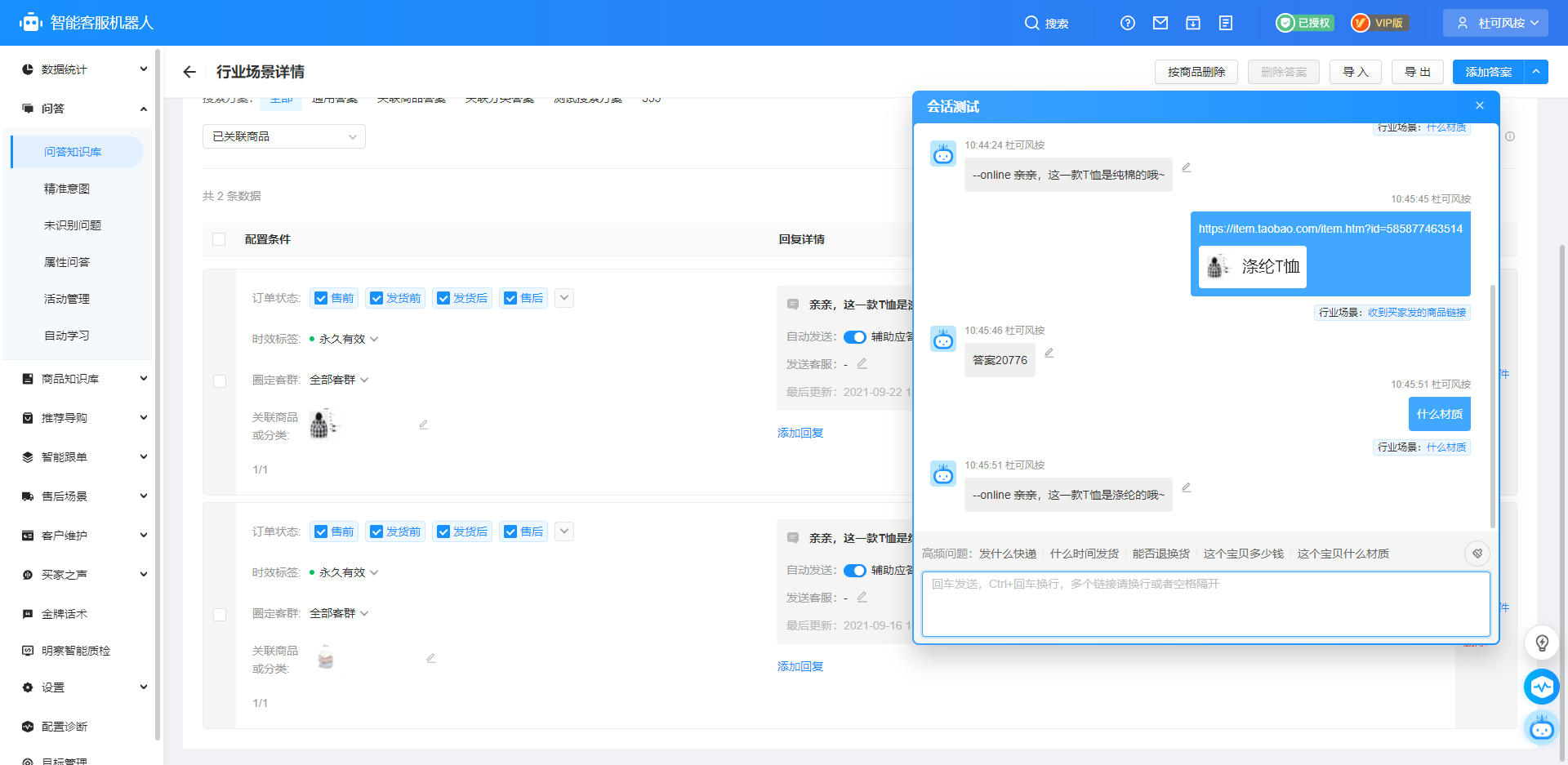Open 金牌话术 in the sidebar

click(x=65, y=614)
